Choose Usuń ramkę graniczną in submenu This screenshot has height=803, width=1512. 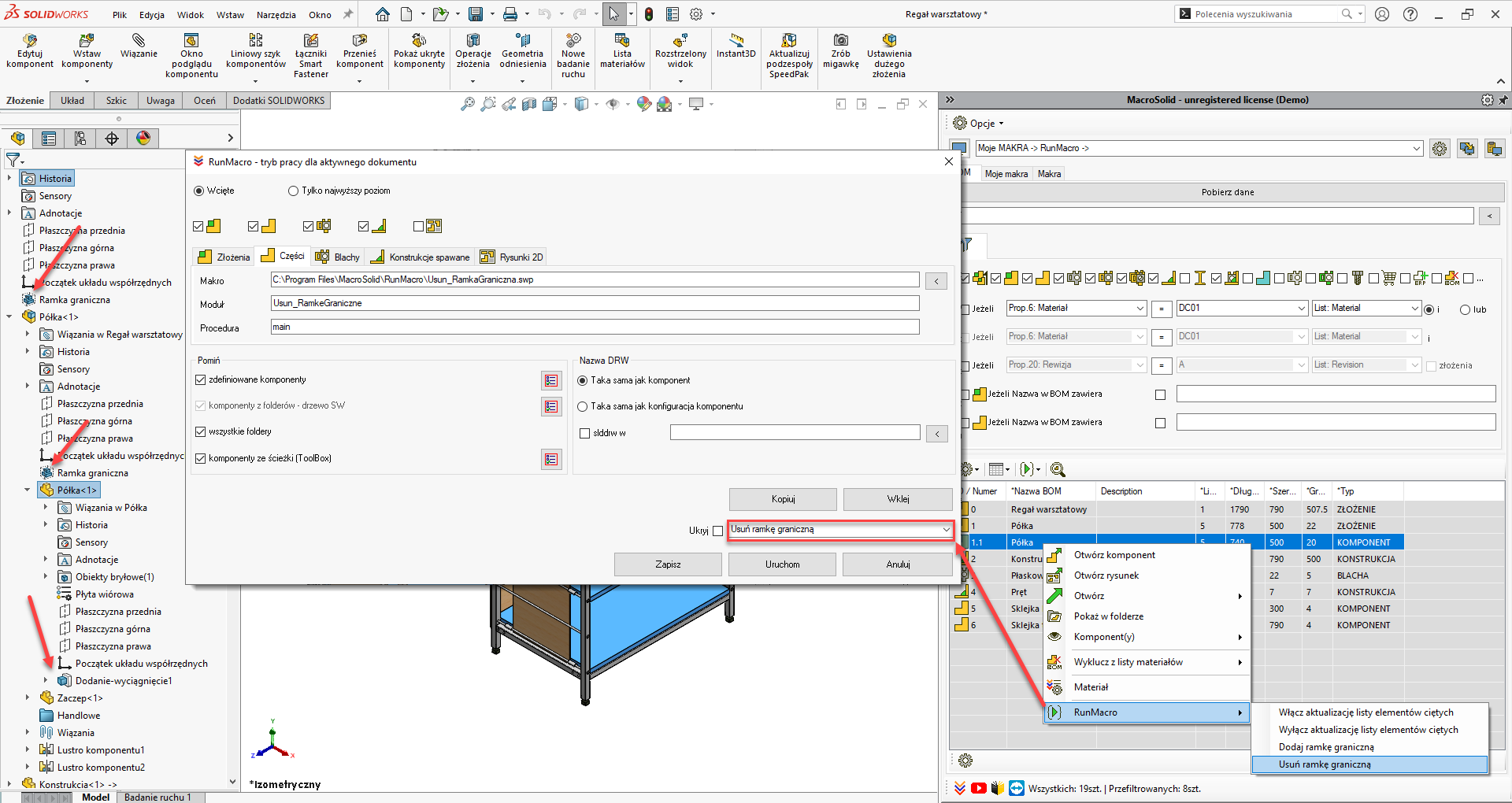click(1369, 764)
